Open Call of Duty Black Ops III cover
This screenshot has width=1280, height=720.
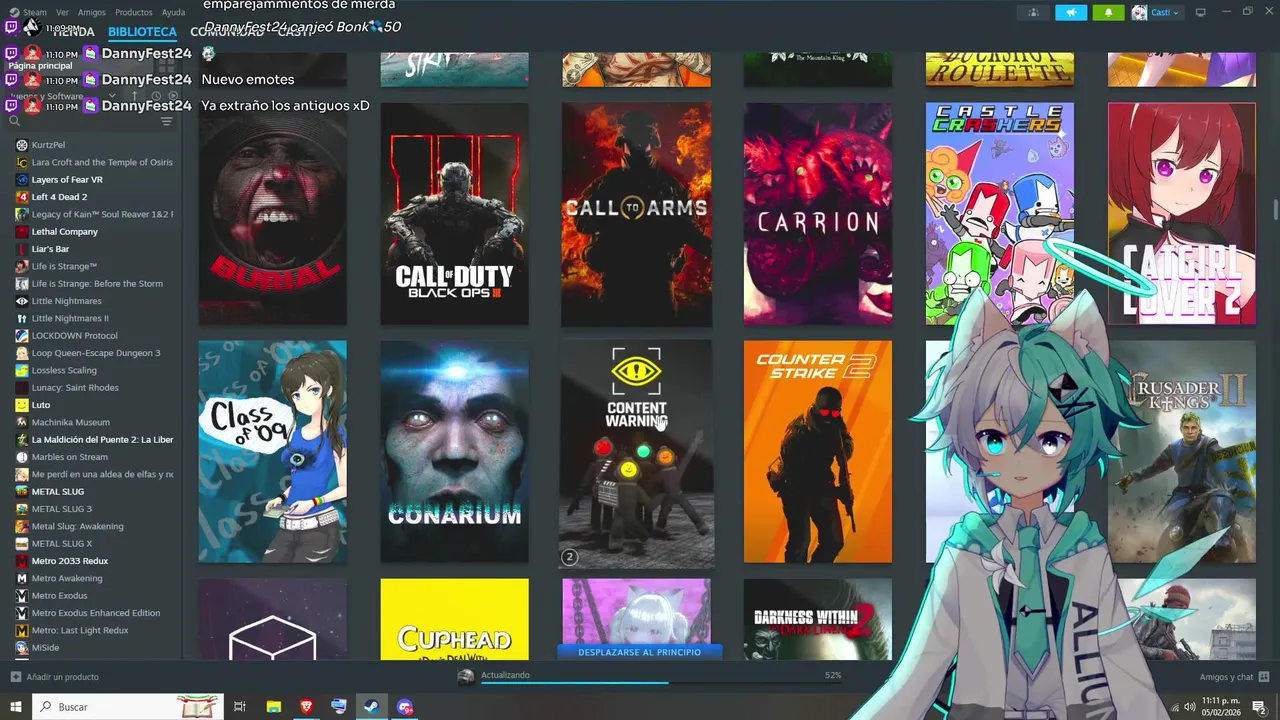454,214
